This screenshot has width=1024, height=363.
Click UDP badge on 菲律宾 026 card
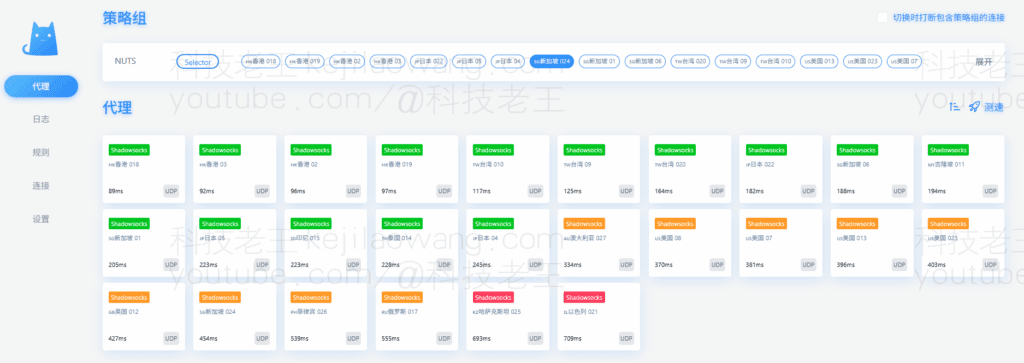(353, 339)
